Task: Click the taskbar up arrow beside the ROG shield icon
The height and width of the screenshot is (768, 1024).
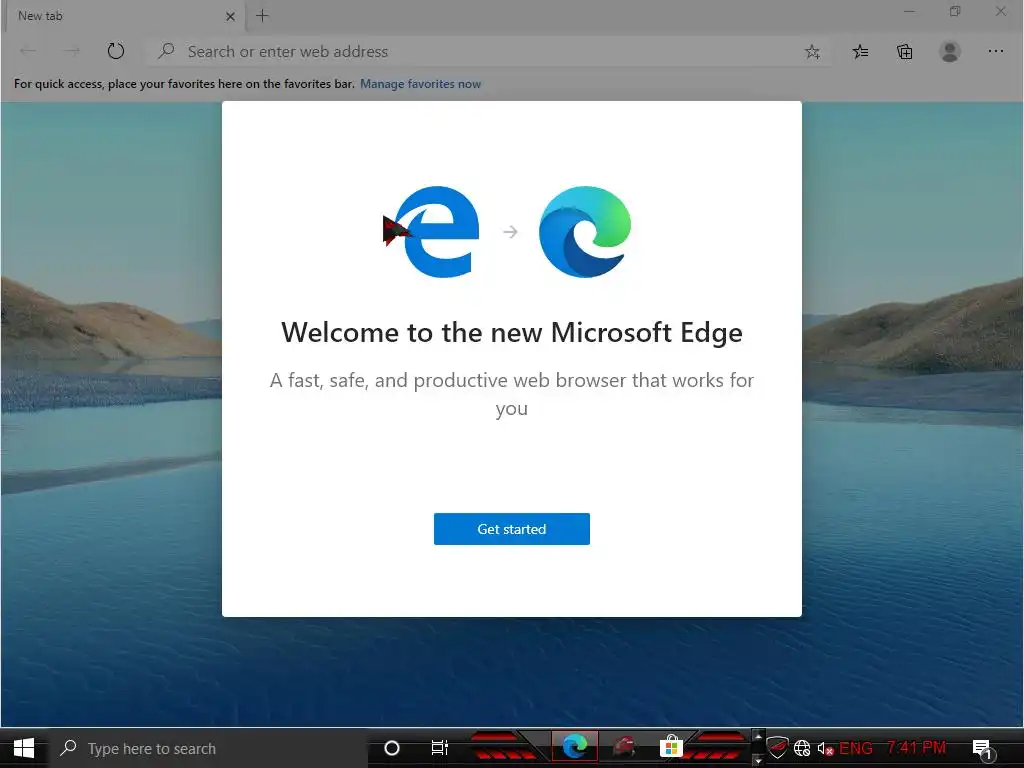Action: click(758, 736)
